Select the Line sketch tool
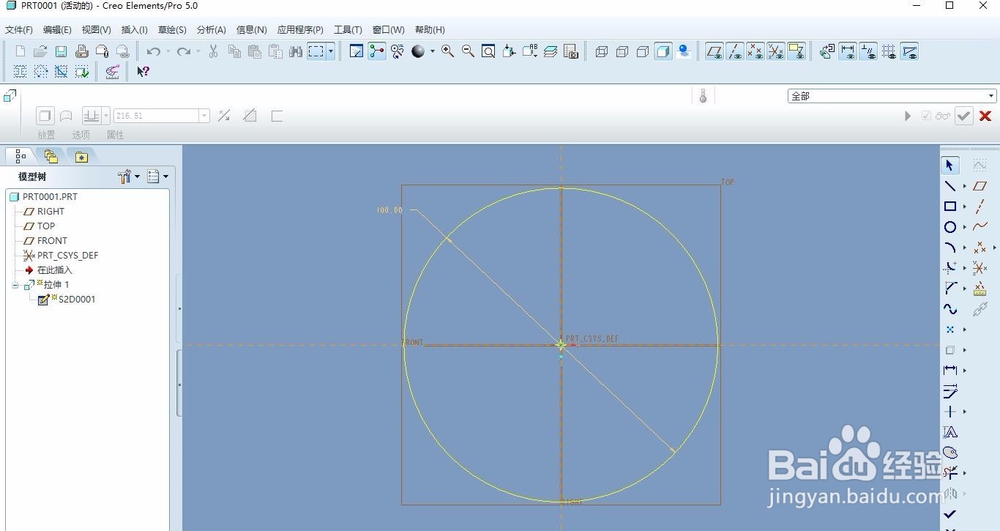Screen dimensions: 1000x531 pyautogui.click(x=950, y=186)
